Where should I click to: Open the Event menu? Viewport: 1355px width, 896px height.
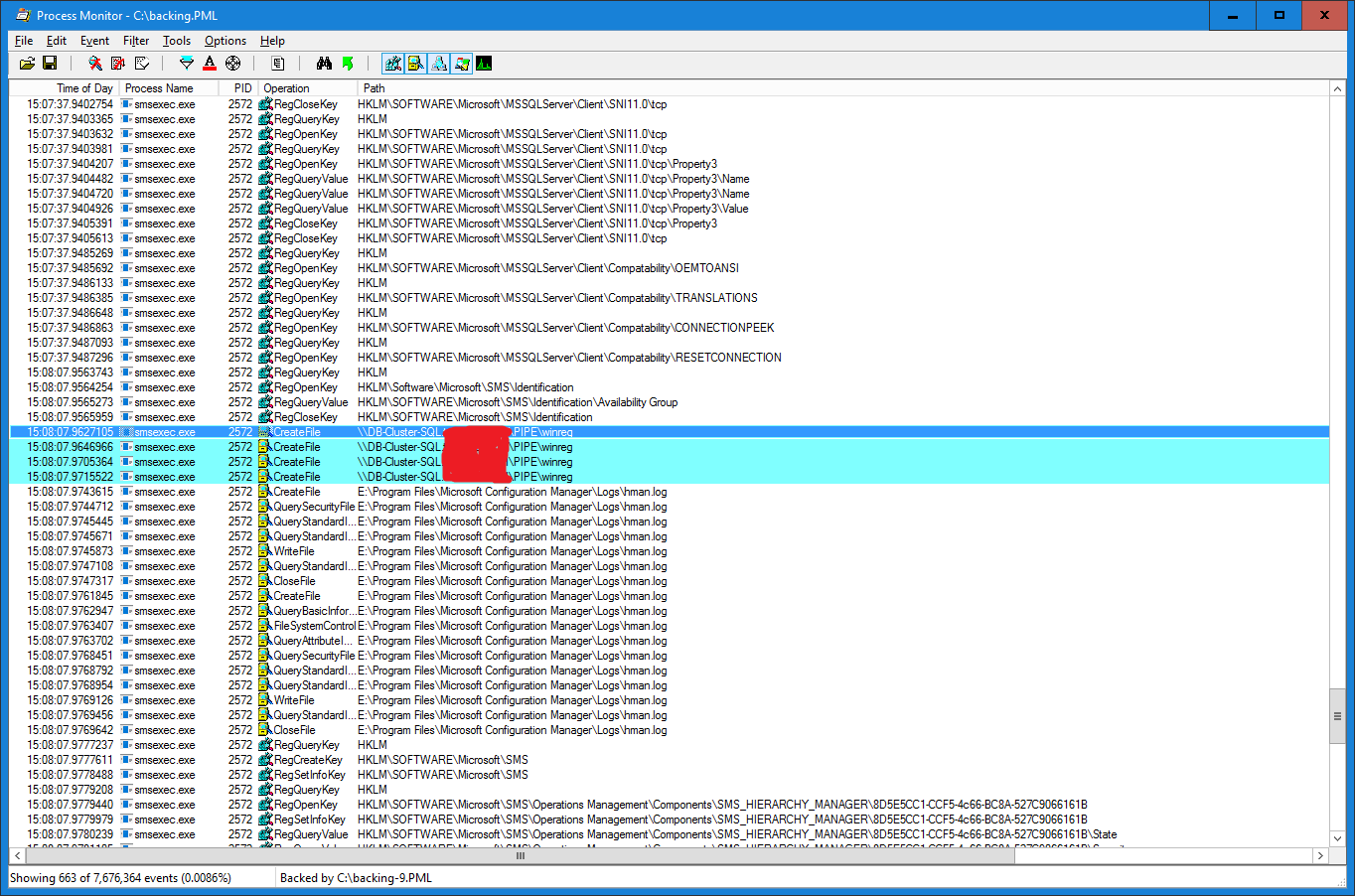click(x=95, y=41)
